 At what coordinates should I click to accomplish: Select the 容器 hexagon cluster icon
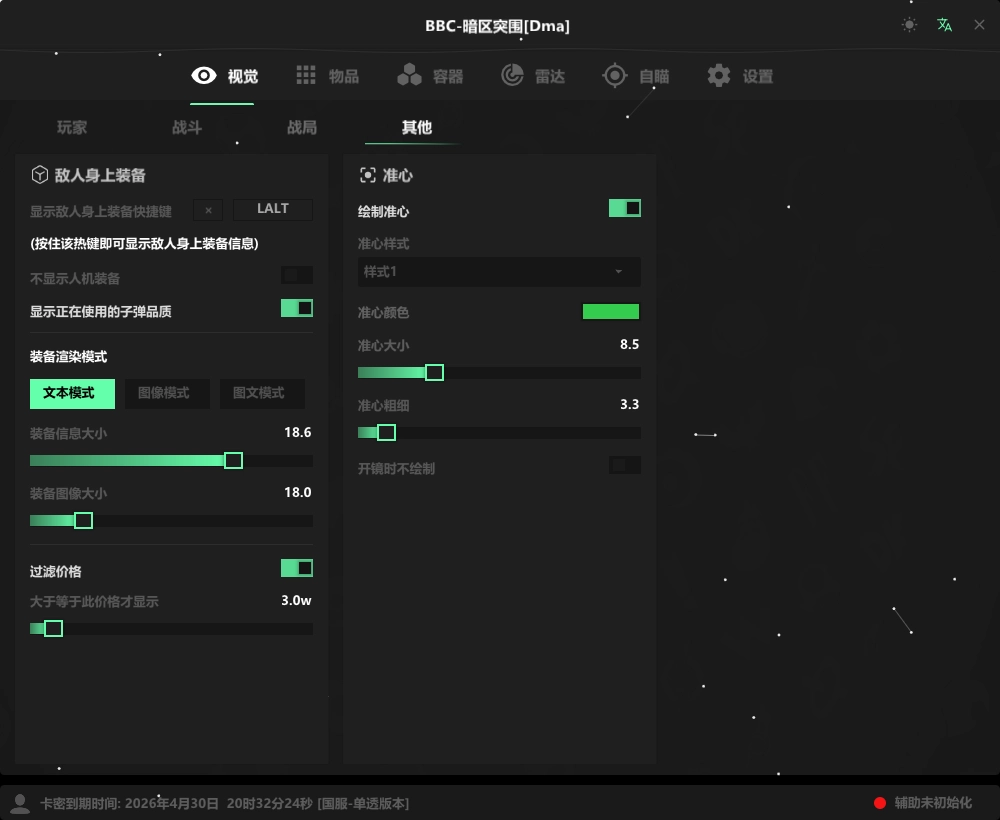409,76
